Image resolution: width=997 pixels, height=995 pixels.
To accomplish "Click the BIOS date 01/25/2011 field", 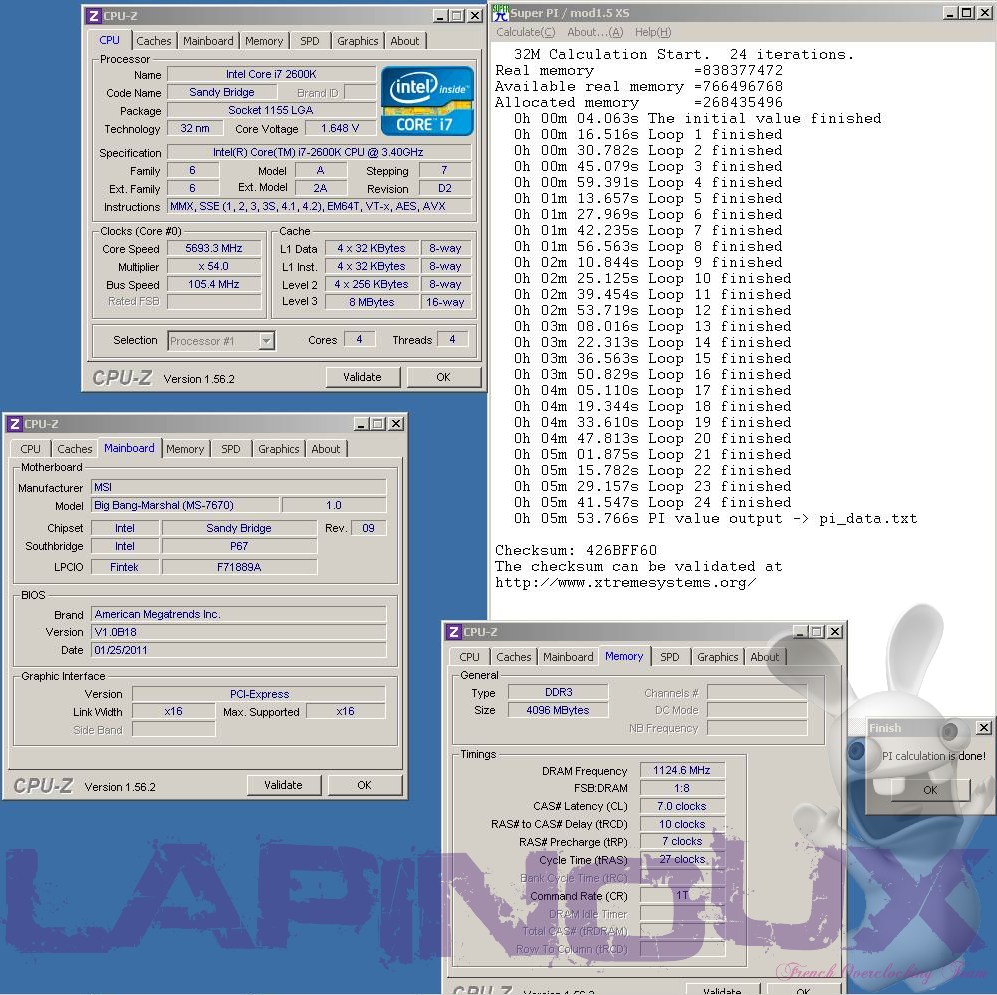I will 238,650.
